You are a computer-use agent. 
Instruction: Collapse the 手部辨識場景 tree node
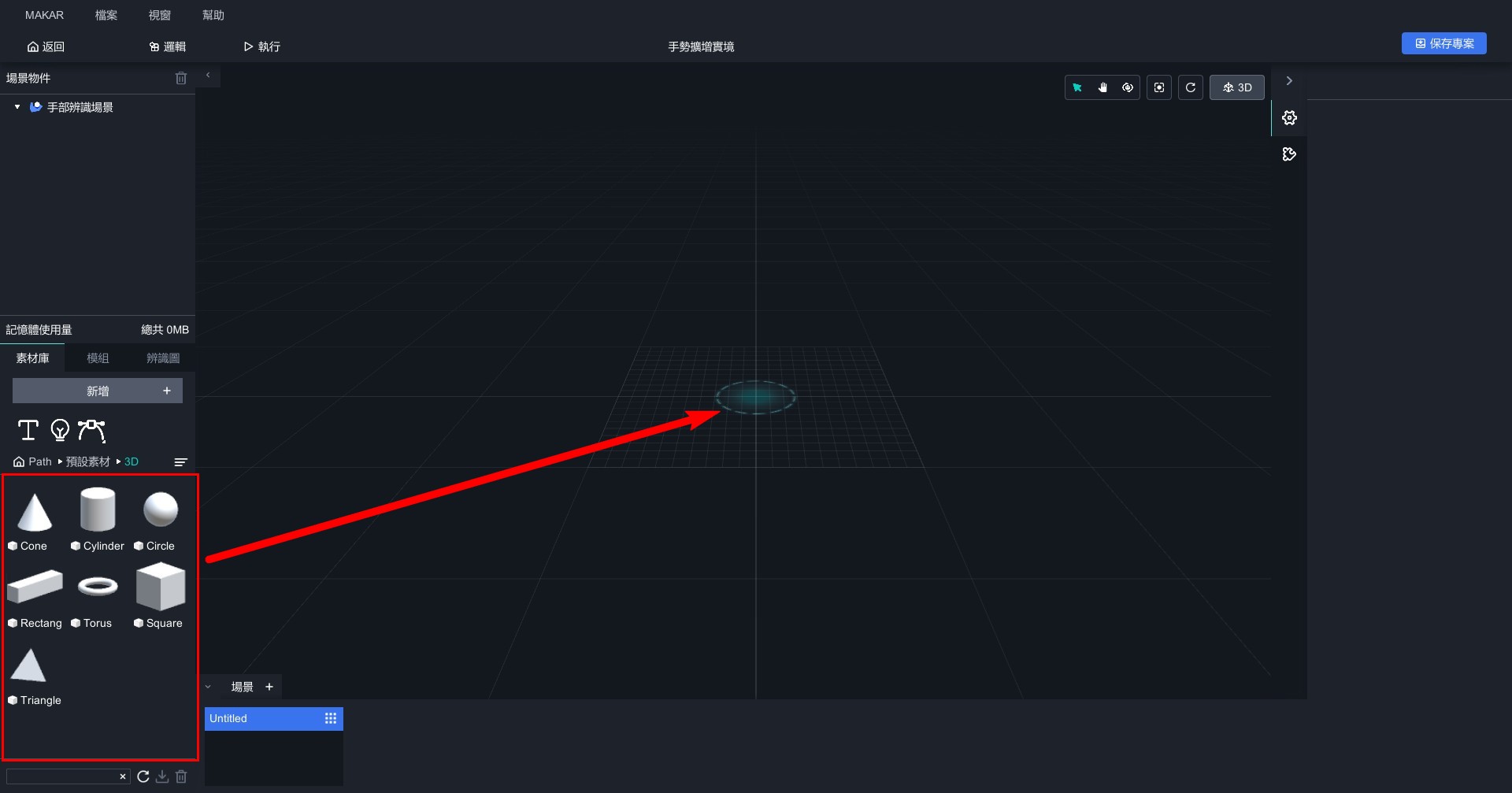[x=17, y=107]
